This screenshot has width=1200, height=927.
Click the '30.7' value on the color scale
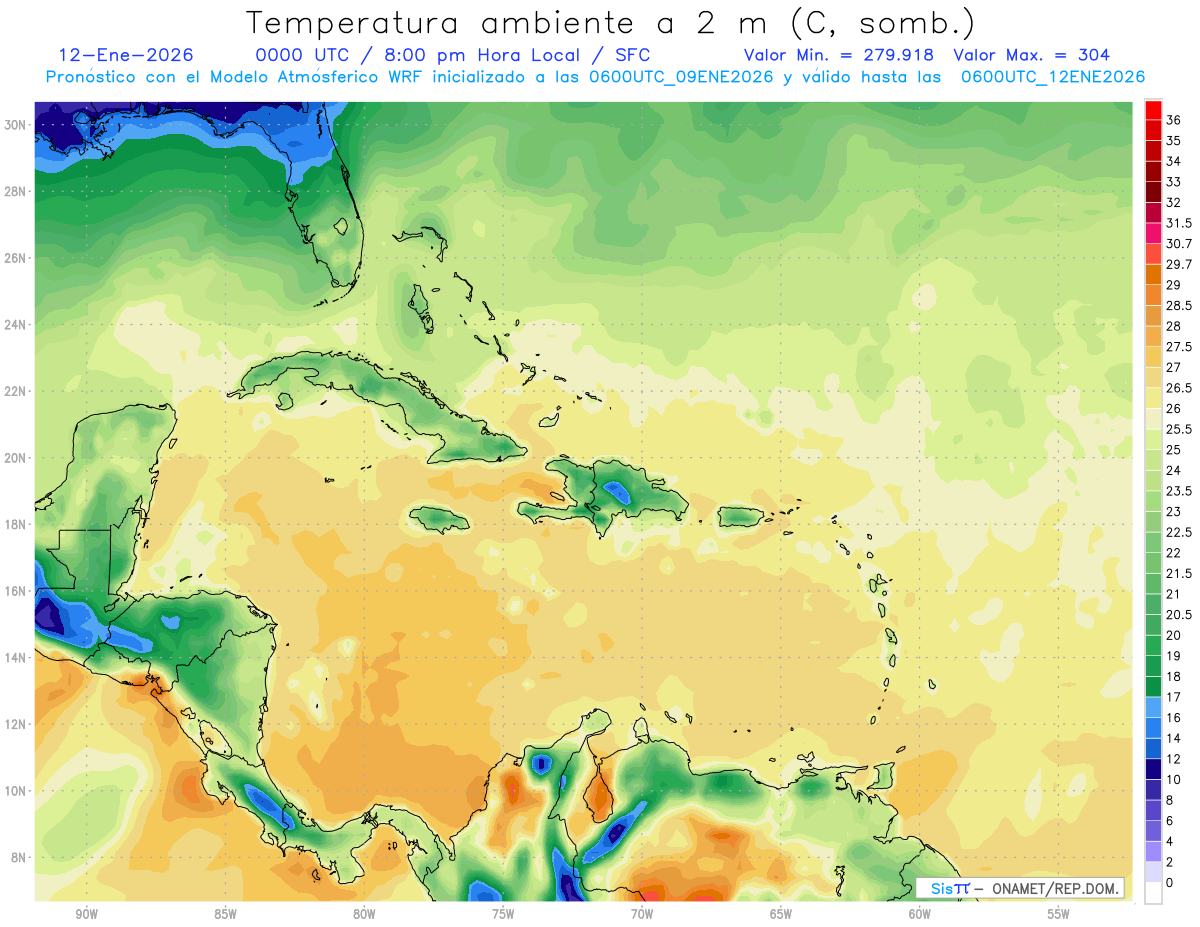[x=1179, y=244]
